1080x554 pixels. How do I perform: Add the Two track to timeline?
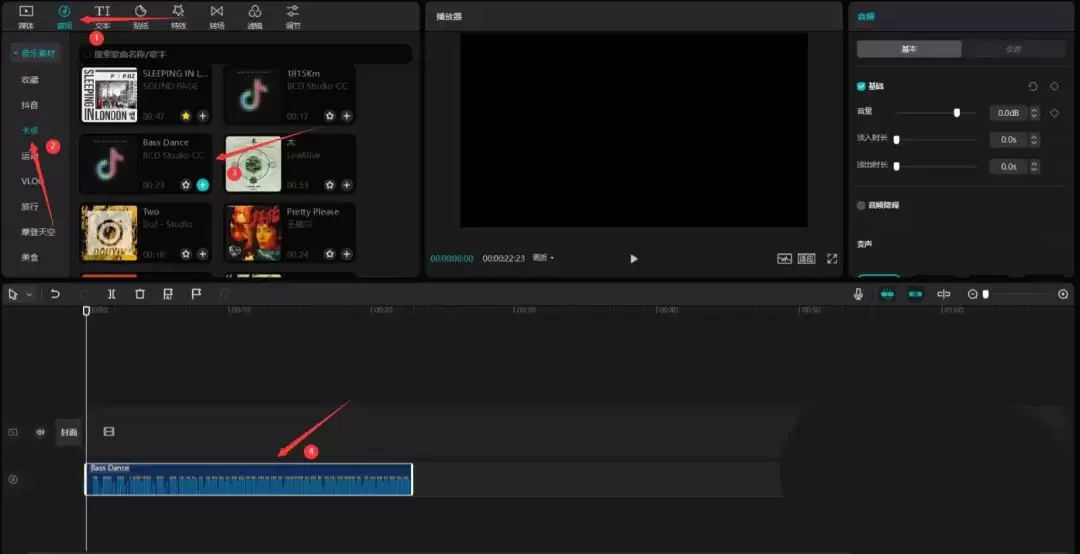pos(202,254)
